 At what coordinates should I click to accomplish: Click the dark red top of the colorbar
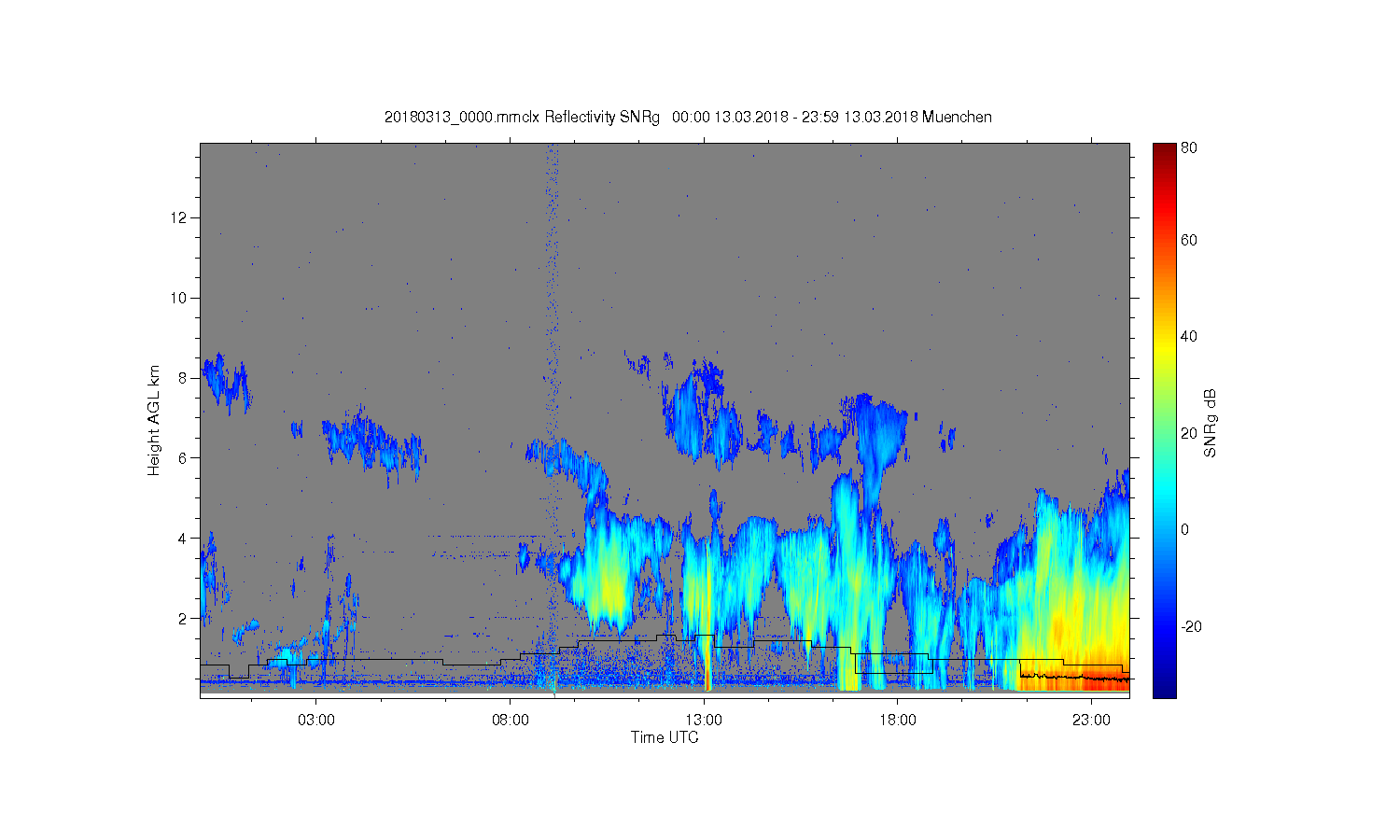click(1164, 152)
